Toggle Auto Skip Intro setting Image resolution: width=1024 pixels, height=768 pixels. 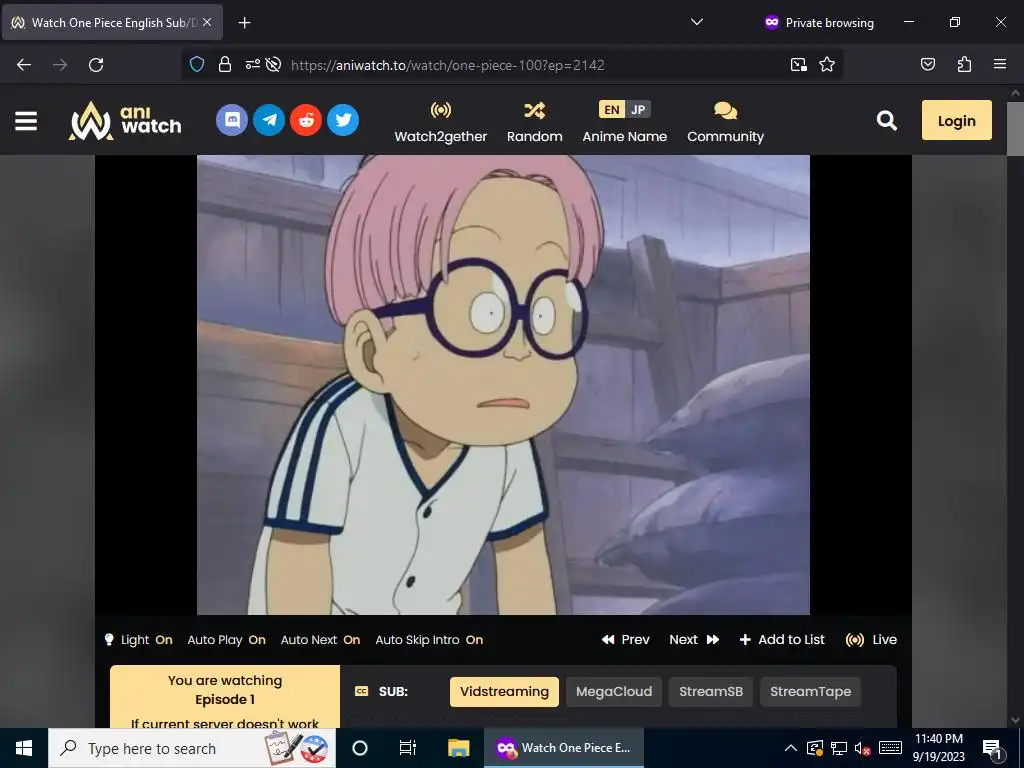coord(429,640)
